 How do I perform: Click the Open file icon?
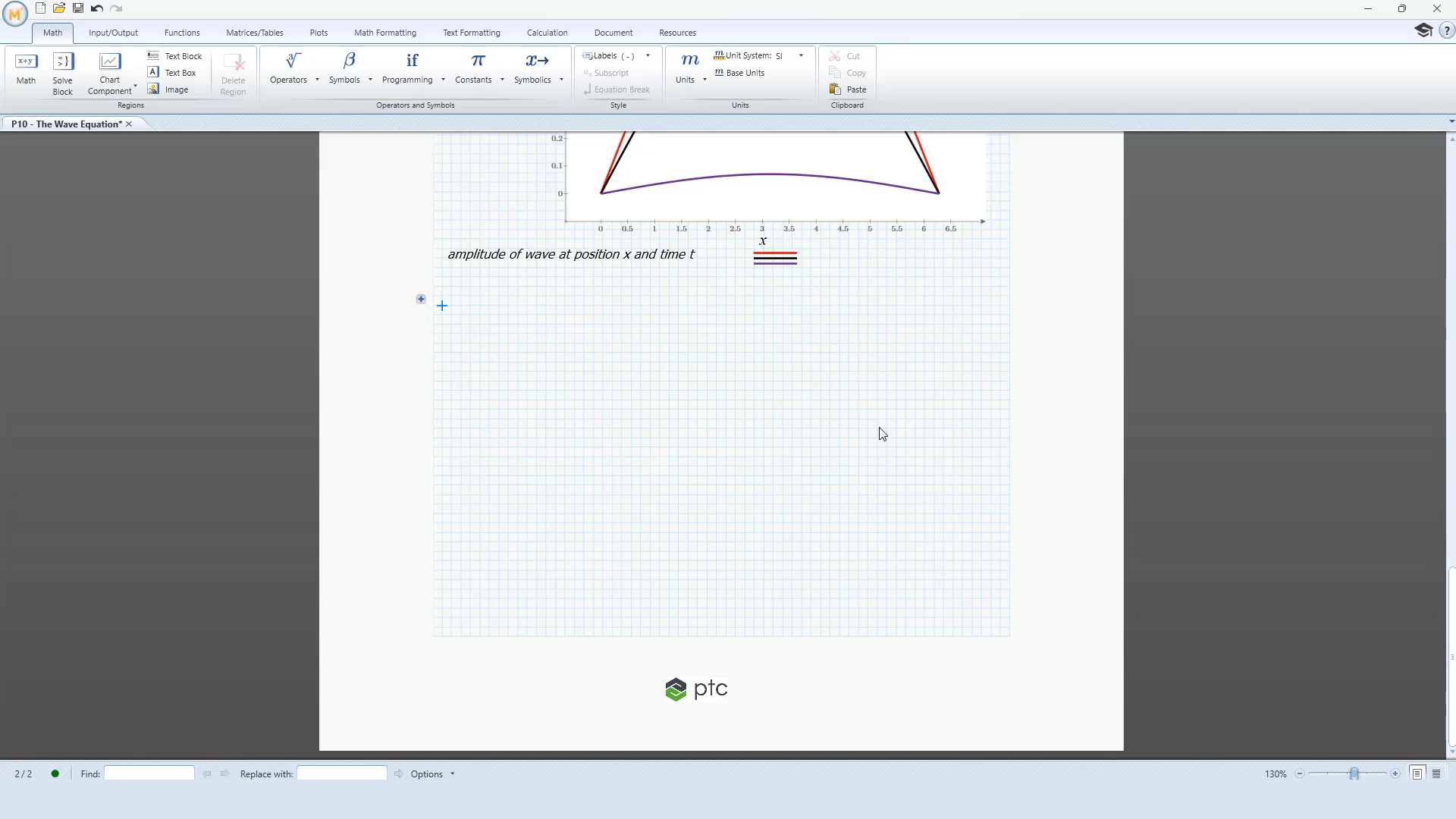pos(59,8)
